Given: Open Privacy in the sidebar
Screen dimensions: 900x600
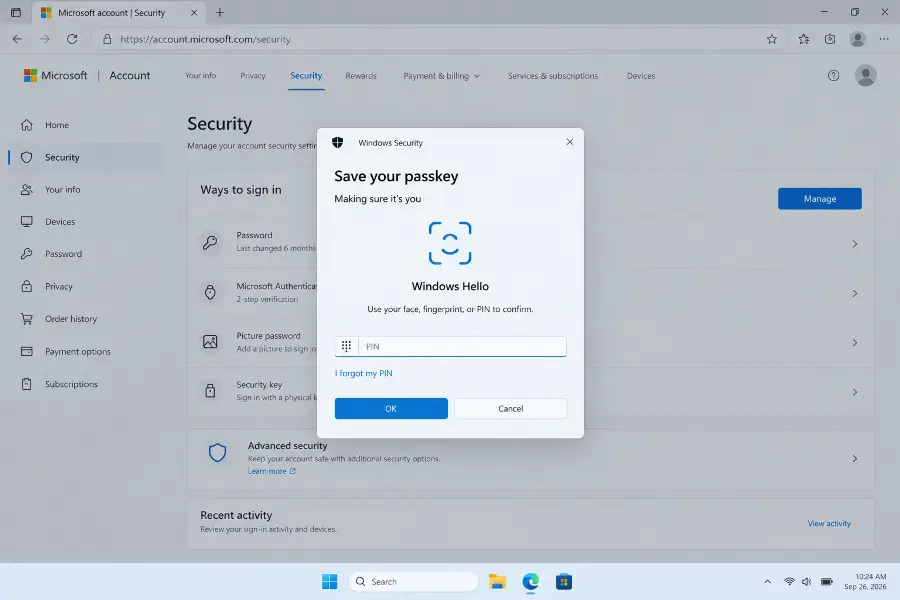Looking at the screenshot, I should [85, 287].
